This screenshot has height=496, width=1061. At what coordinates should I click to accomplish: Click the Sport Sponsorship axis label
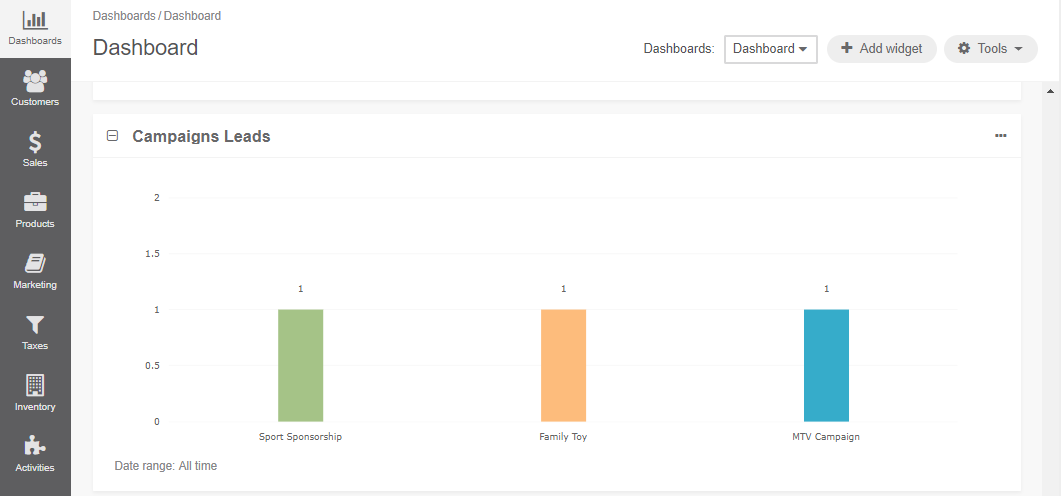click(x=300, y=437)
